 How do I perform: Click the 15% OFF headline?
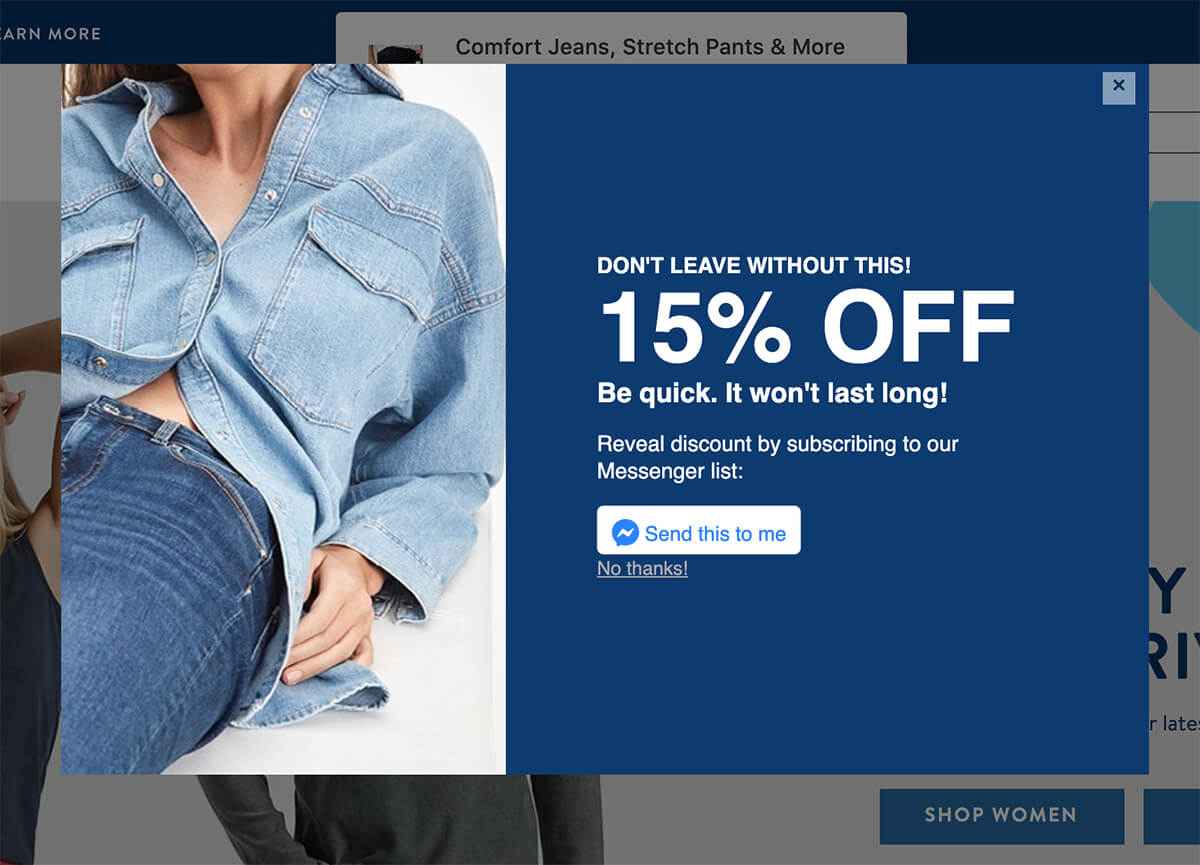(x=806, y=327)
